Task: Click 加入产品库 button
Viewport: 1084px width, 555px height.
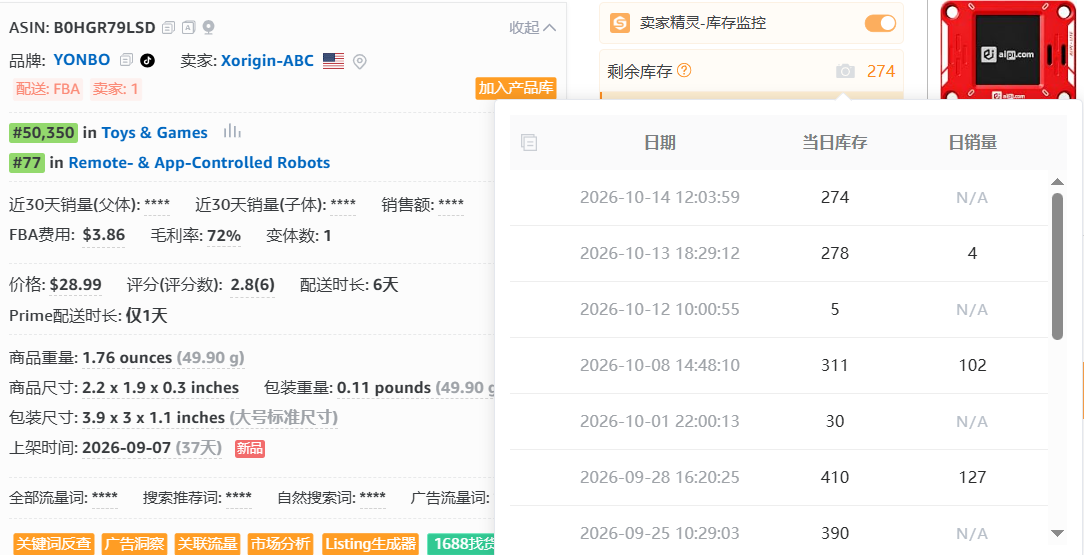Action: tap(516, 88)
